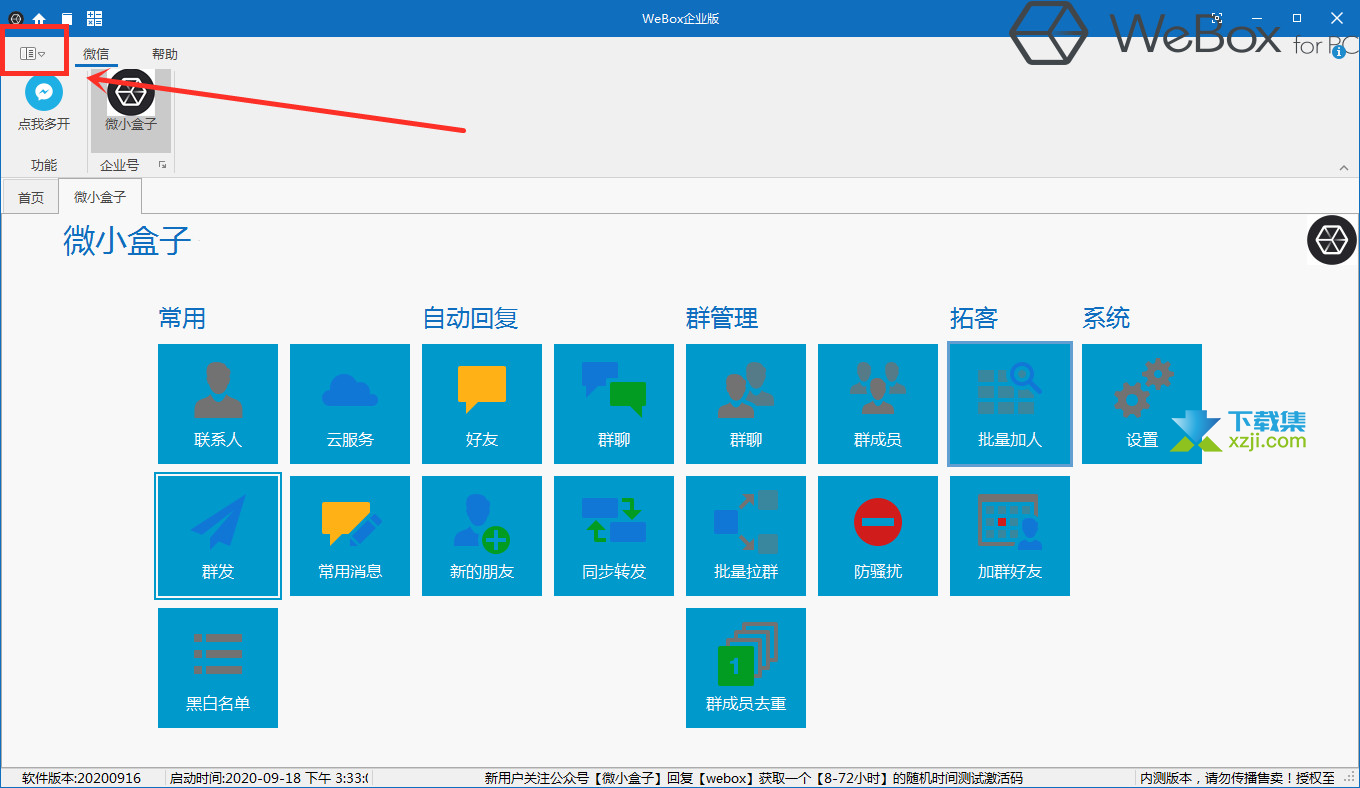
Task: Open the 常用消息 common messages tile
Action: [350, 536]
